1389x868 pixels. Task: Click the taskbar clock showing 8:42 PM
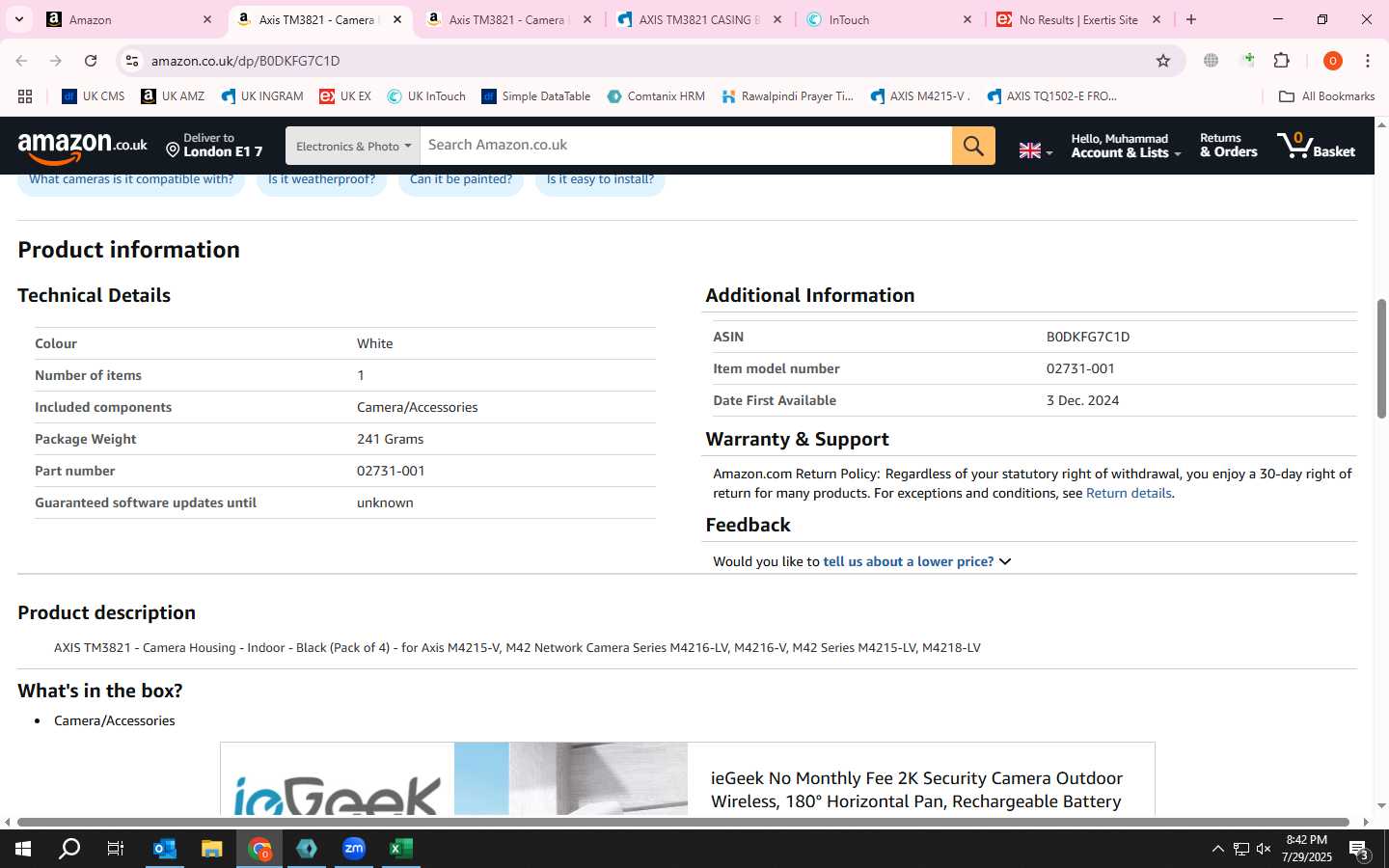coord(1306,849)
